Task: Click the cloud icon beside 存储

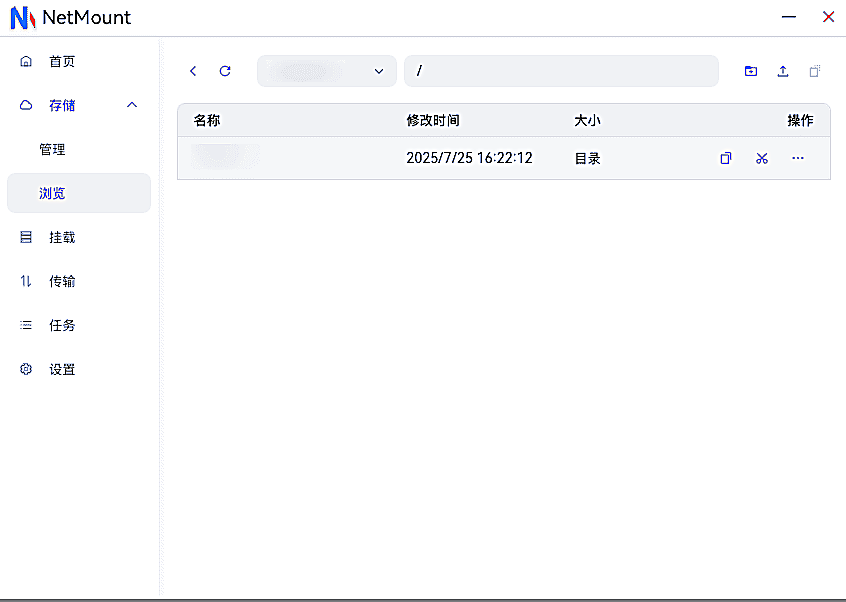Action: (x=26, y=105)
